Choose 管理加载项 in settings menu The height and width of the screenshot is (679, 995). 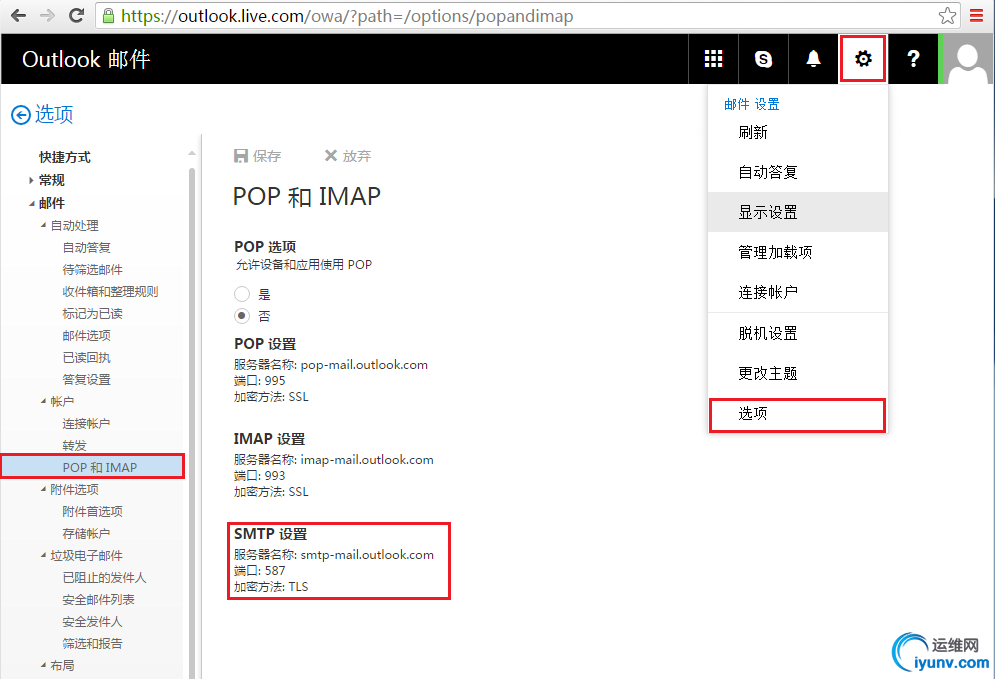tap(798, 252)
